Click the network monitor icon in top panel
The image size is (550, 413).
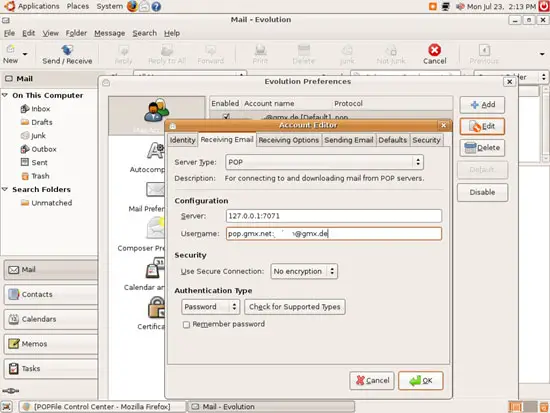[x=445, y=6]
